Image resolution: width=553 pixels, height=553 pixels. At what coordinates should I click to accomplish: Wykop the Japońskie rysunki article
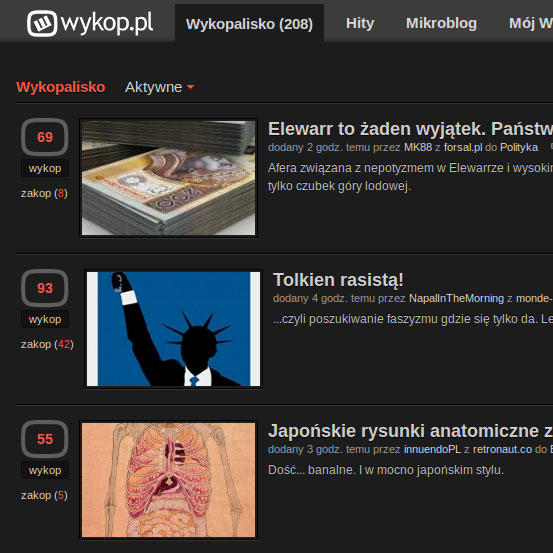pyautogui.click(x=45, y=470)
